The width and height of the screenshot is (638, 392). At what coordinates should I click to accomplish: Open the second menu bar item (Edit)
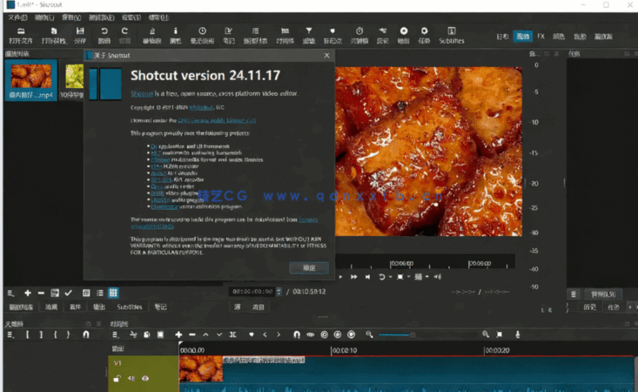(x=44, y=18)
